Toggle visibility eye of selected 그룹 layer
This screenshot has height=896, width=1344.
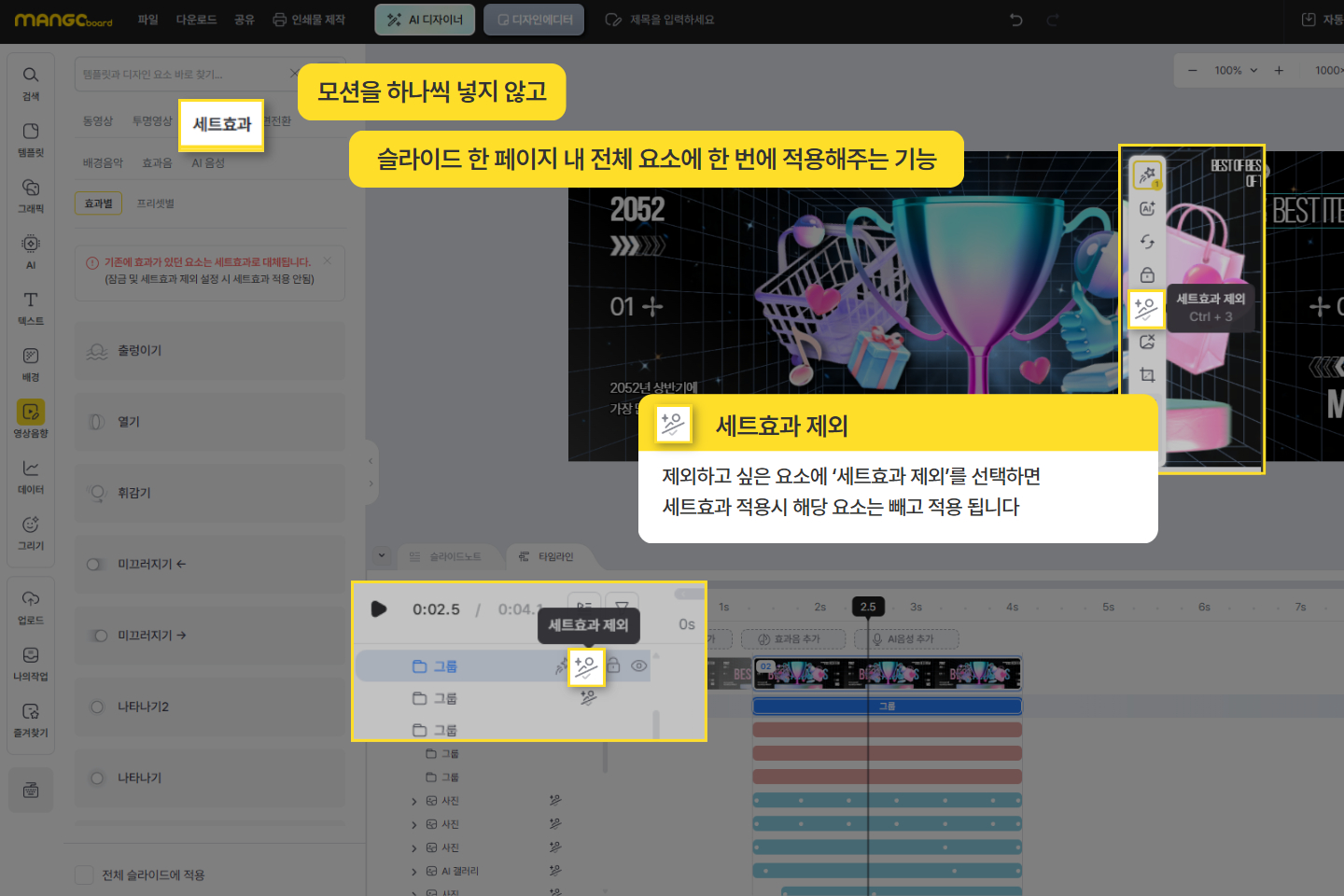pos(639,666)
